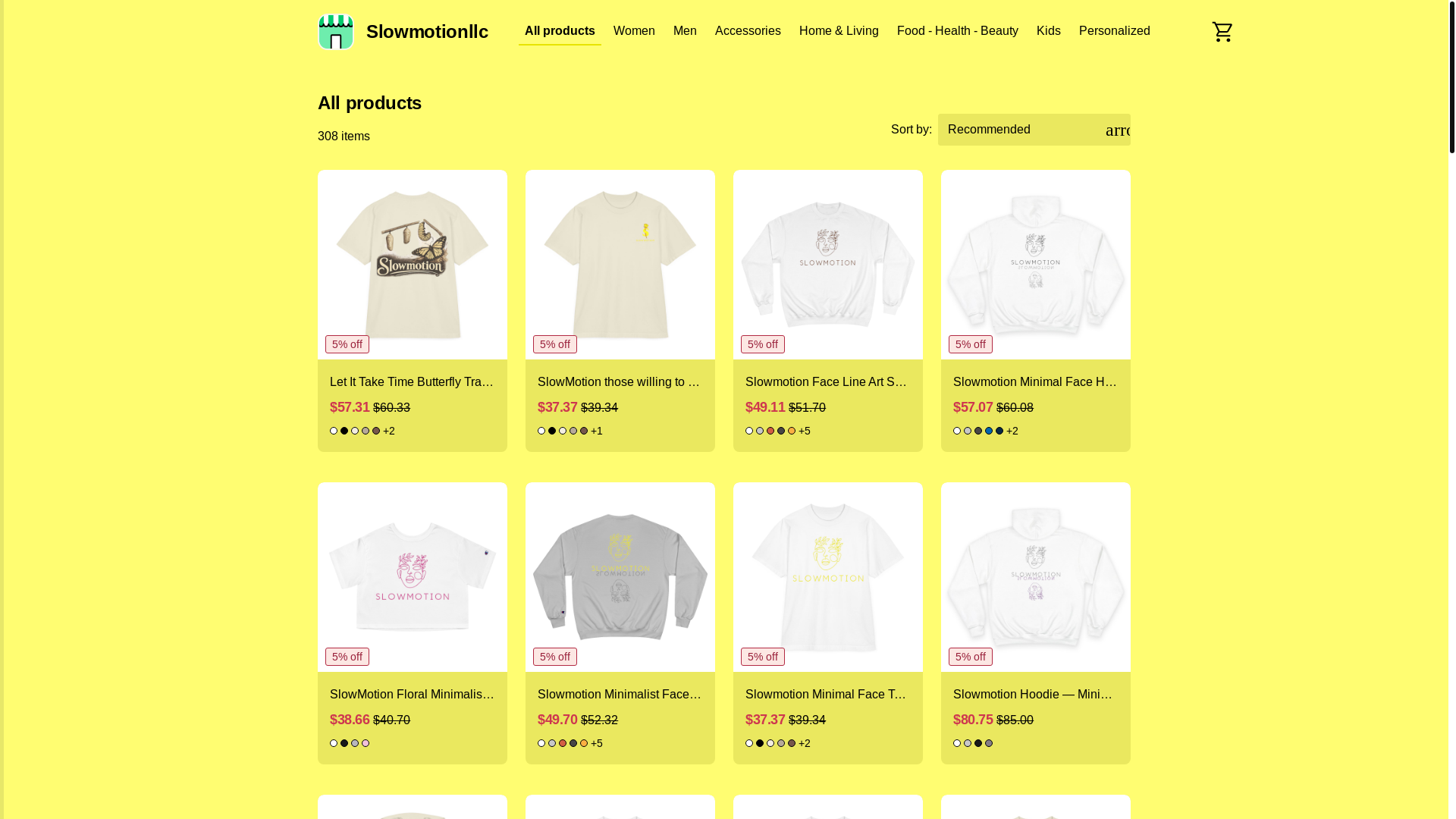Click the Slowmotionllc storefront logo icon
The height and width of the screenshot is (819, 1456).
click(335, 31)
